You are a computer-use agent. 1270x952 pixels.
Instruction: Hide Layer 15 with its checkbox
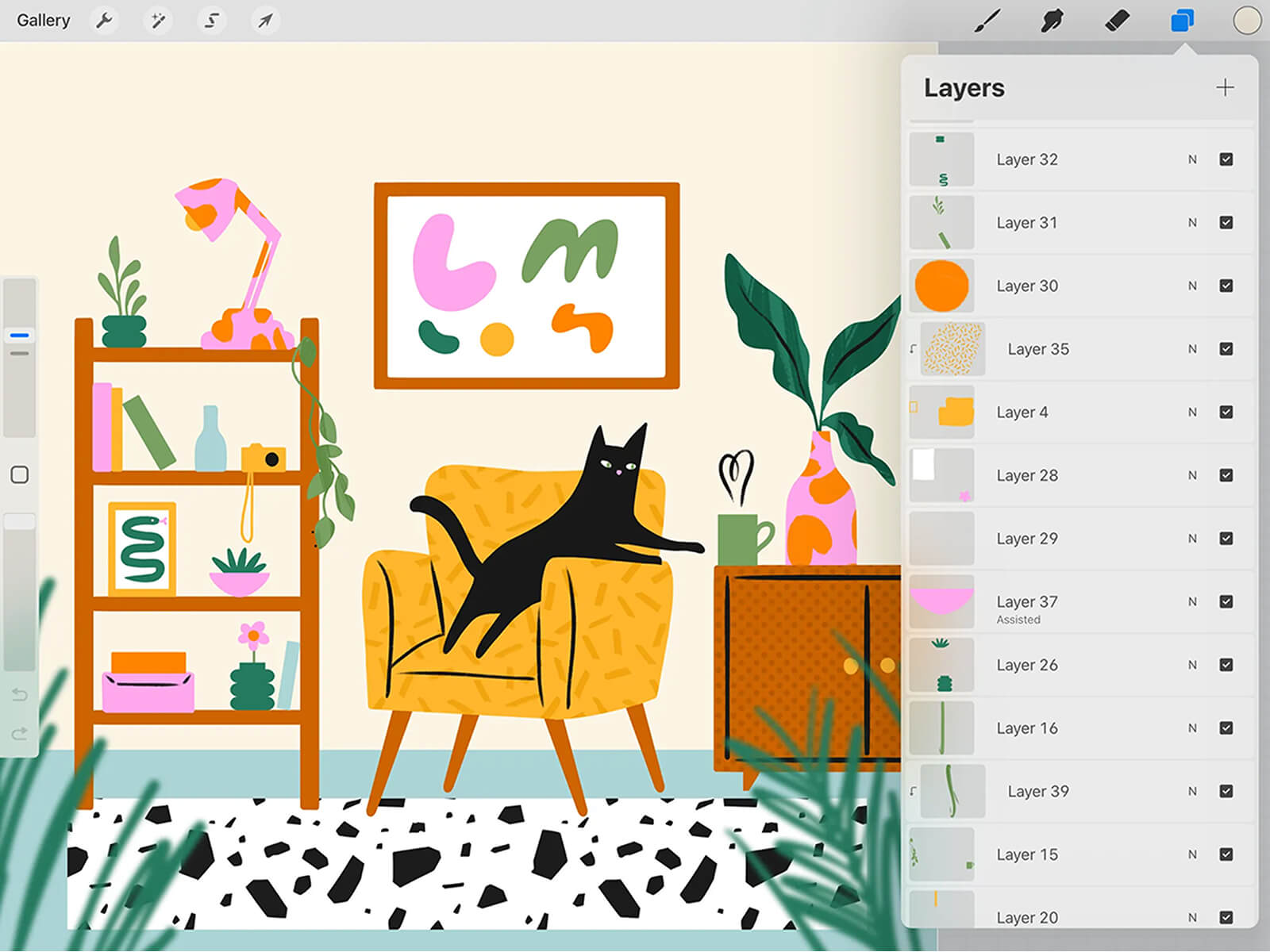point(1226,854)
